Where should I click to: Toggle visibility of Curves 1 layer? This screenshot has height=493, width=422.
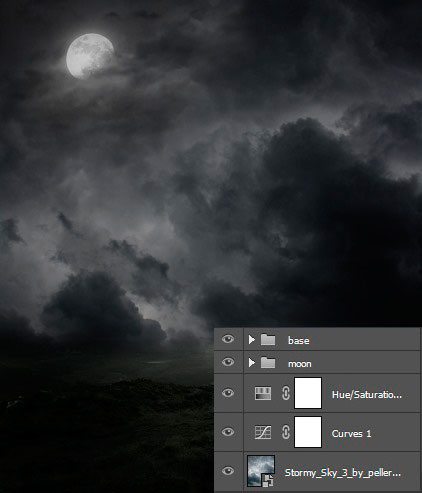click(228, 432)
